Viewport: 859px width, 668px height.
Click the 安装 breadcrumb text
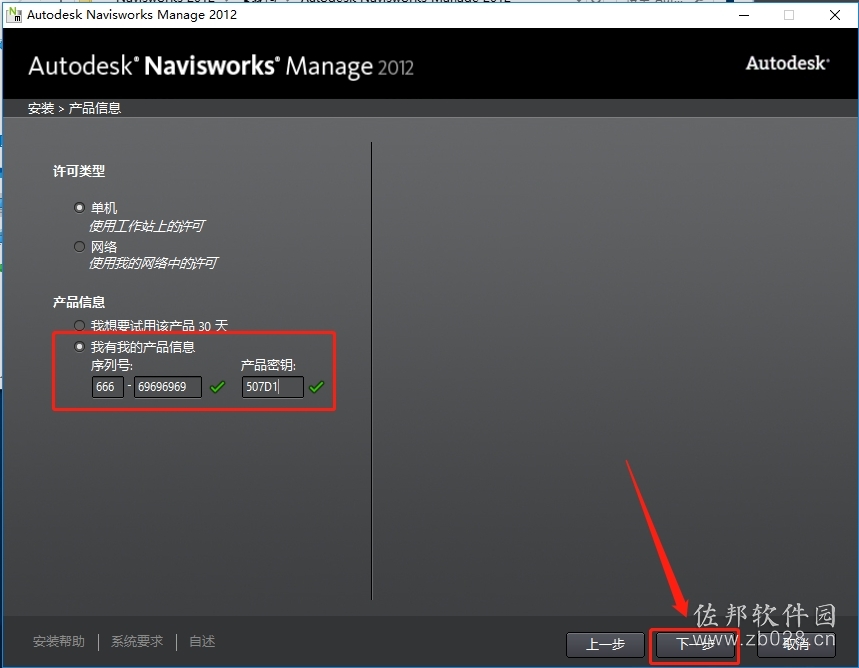[x=41, y=108]
